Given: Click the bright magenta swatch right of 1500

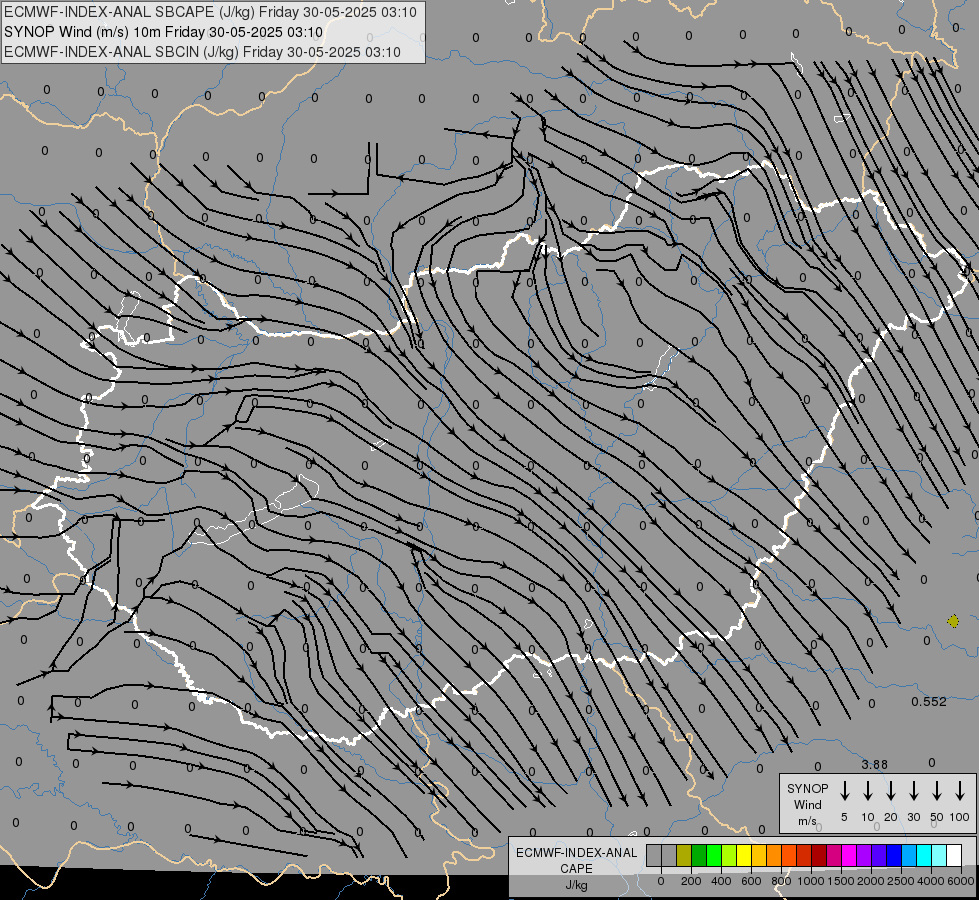Looking at the screenshot, I should [849, 856].
